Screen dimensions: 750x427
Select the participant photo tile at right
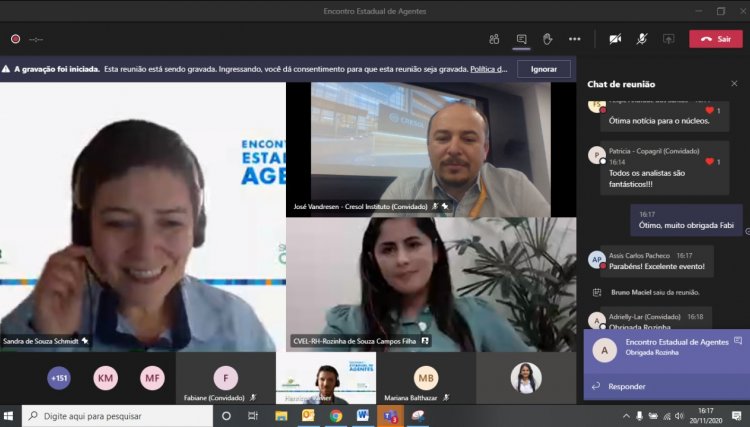click(526, 378)
